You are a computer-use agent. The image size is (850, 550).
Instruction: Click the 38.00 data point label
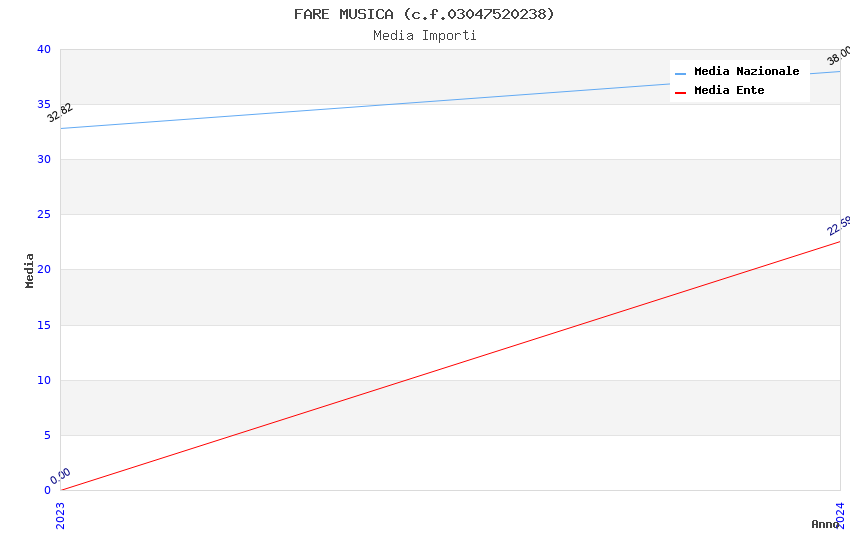(838, 55)
